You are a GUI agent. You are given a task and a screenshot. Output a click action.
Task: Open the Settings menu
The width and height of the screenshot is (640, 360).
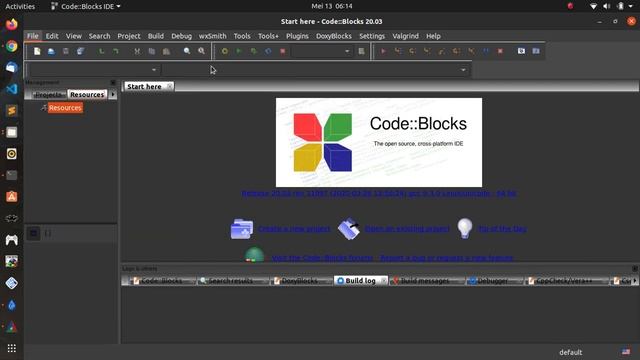click(372, 36)
